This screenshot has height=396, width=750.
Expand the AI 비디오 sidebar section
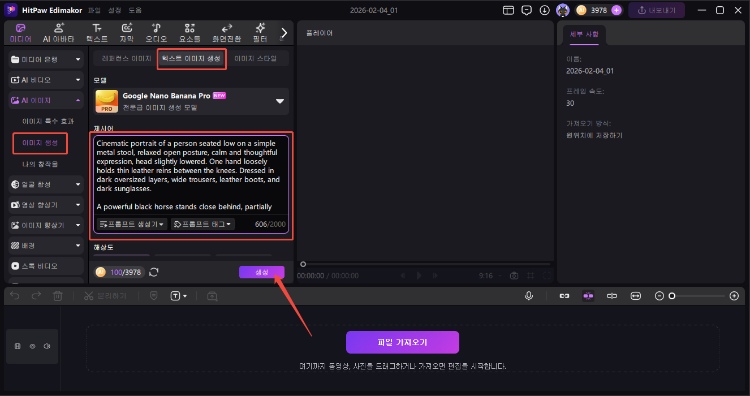tap(46, 80)
